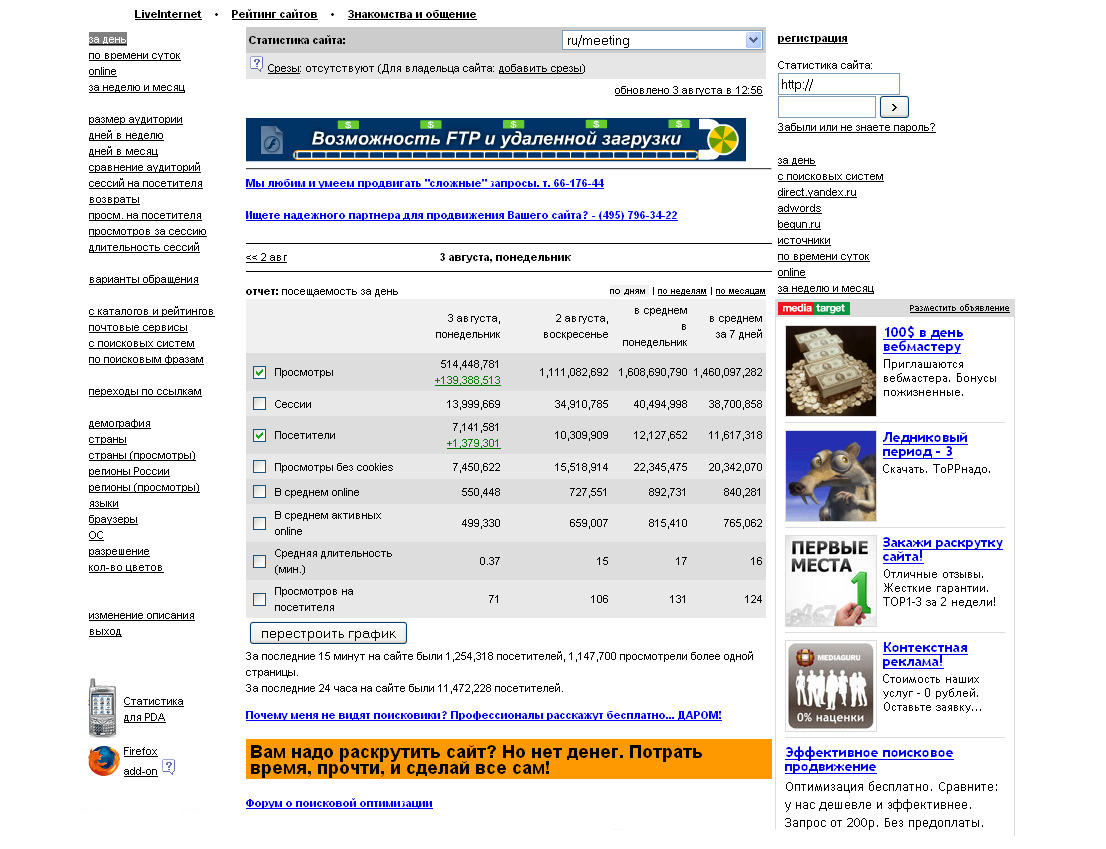Image resolution: width=1106 pixels, height=849 pixels.
Task: Click the orange Вам надо раскрутить сайт banner
Action: coord(509,759)
